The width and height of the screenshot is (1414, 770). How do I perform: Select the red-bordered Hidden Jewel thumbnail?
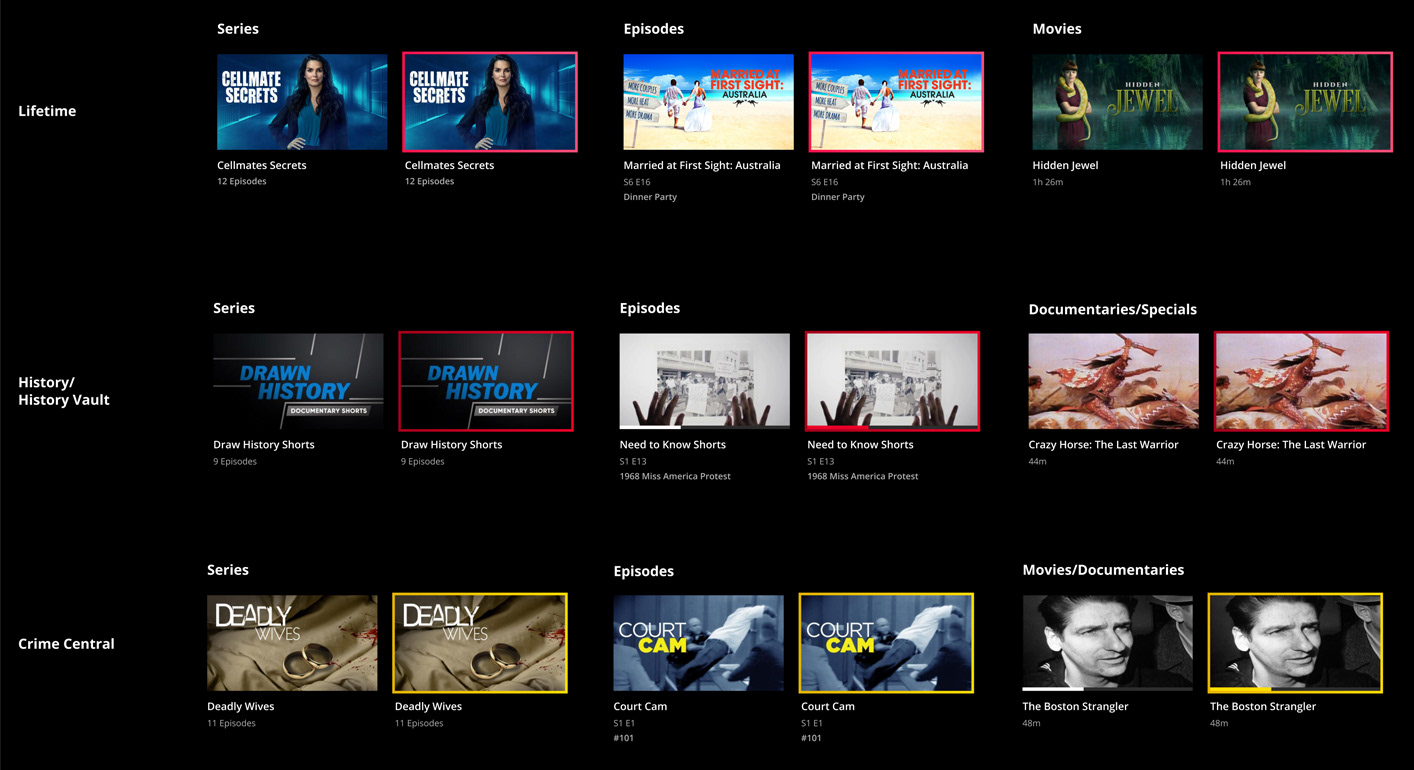pyautogui.click(x=1305, y=102)
